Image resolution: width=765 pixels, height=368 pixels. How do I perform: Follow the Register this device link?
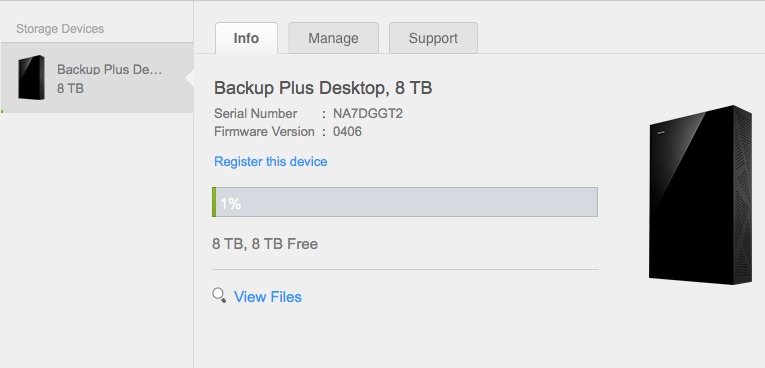tap(271, 162)
